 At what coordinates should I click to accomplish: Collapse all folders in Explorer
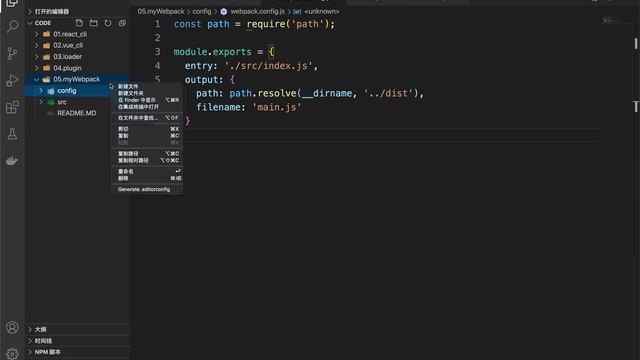[122, 23]
